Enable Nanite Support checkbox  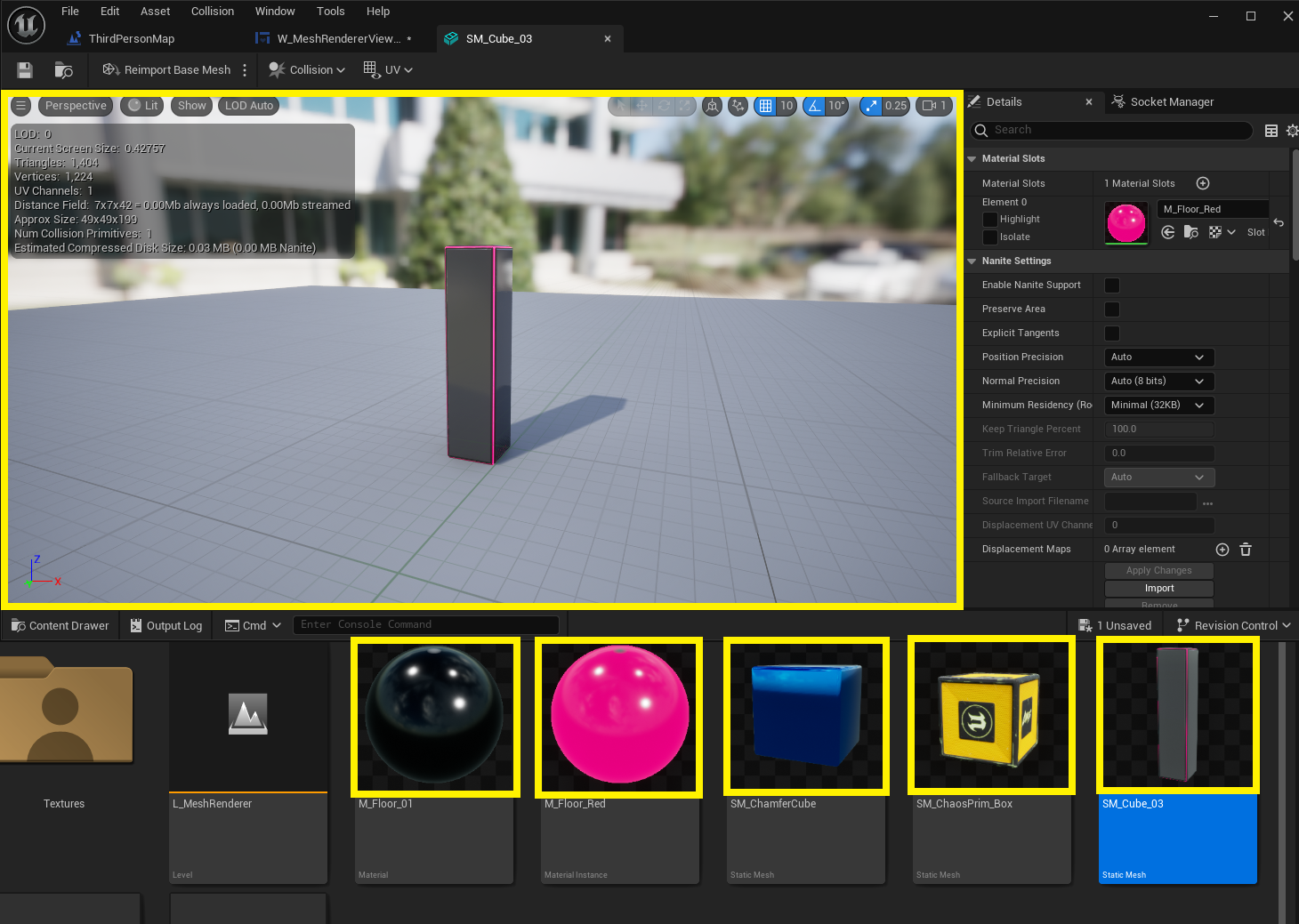coord(1112,285)
